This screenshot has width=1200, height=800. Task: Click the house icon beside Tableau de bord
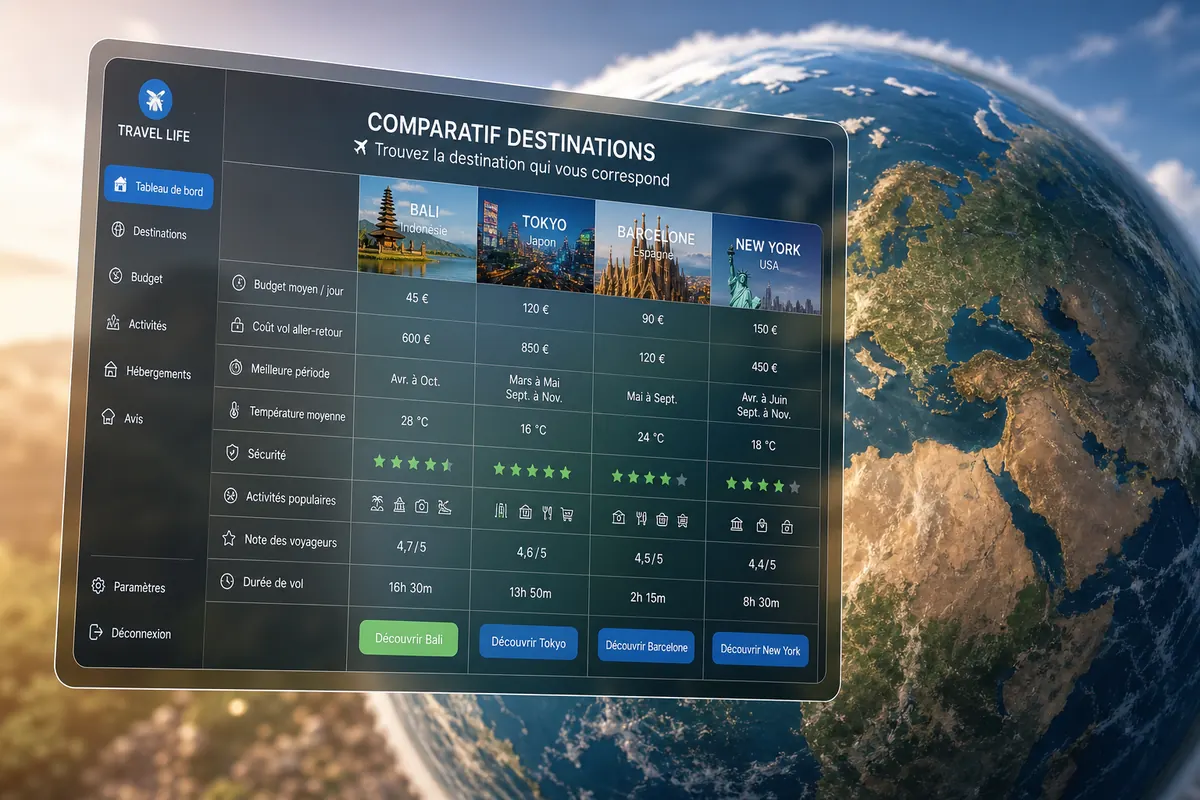click(x=121, y=185)
